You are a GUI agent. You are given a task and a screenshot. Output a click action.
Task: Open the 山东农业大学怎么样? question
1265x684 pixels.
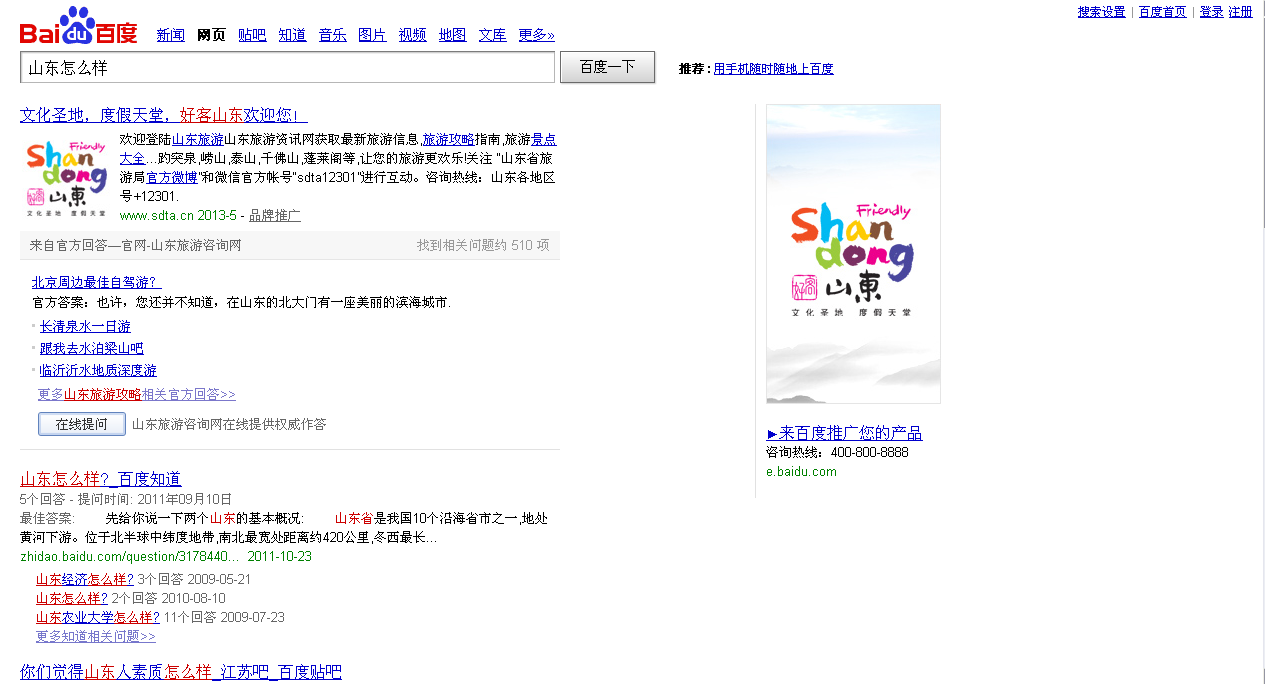98,618
